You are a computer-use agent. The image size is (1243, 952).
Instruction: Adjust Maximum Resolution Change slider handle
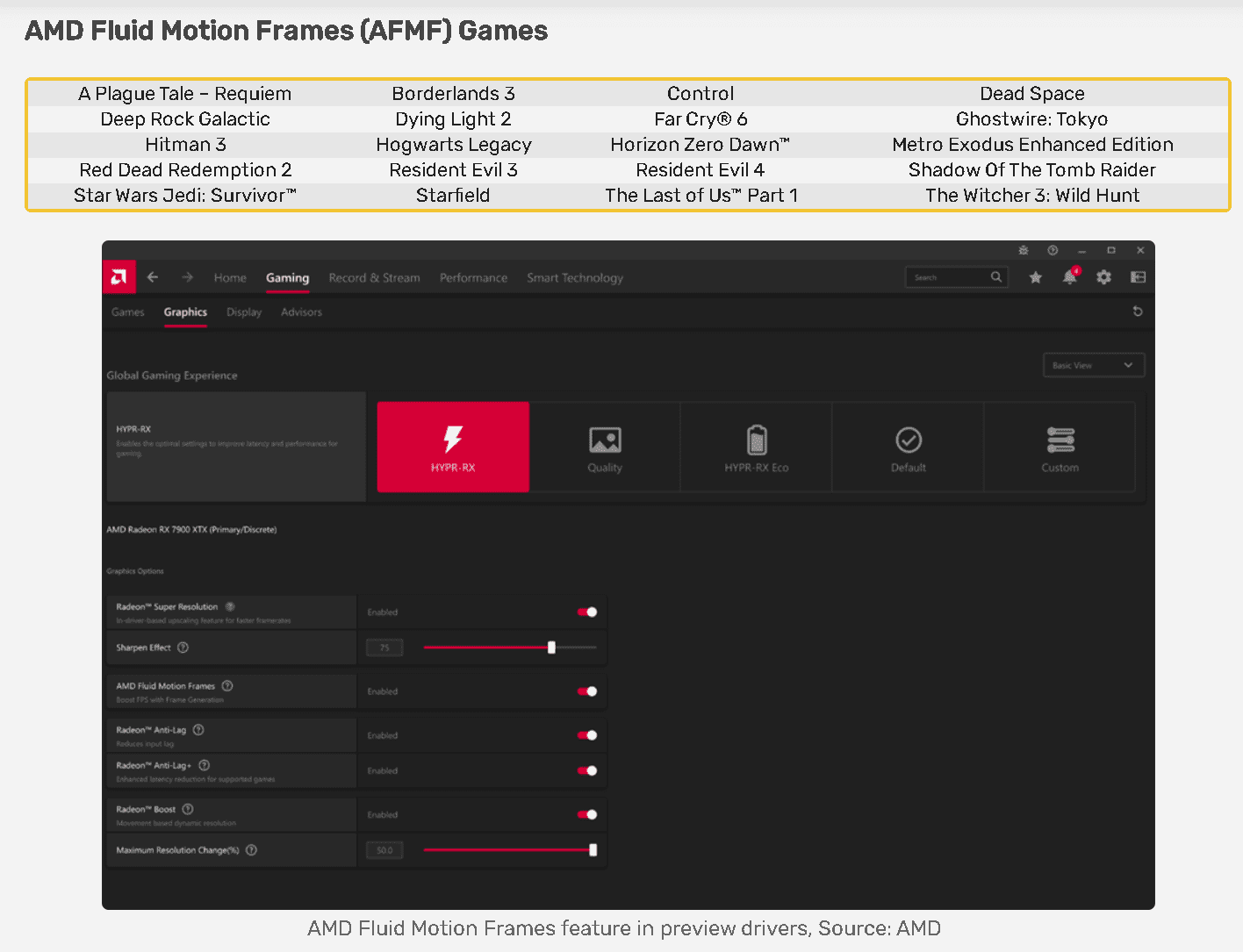[x=593, y=849]
